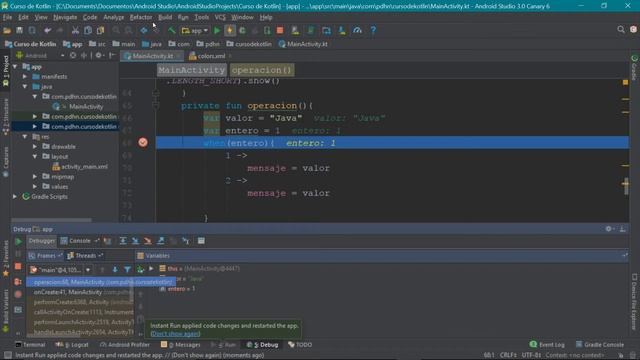Stop debugging with red square in Debug panel

click(18, 267)
